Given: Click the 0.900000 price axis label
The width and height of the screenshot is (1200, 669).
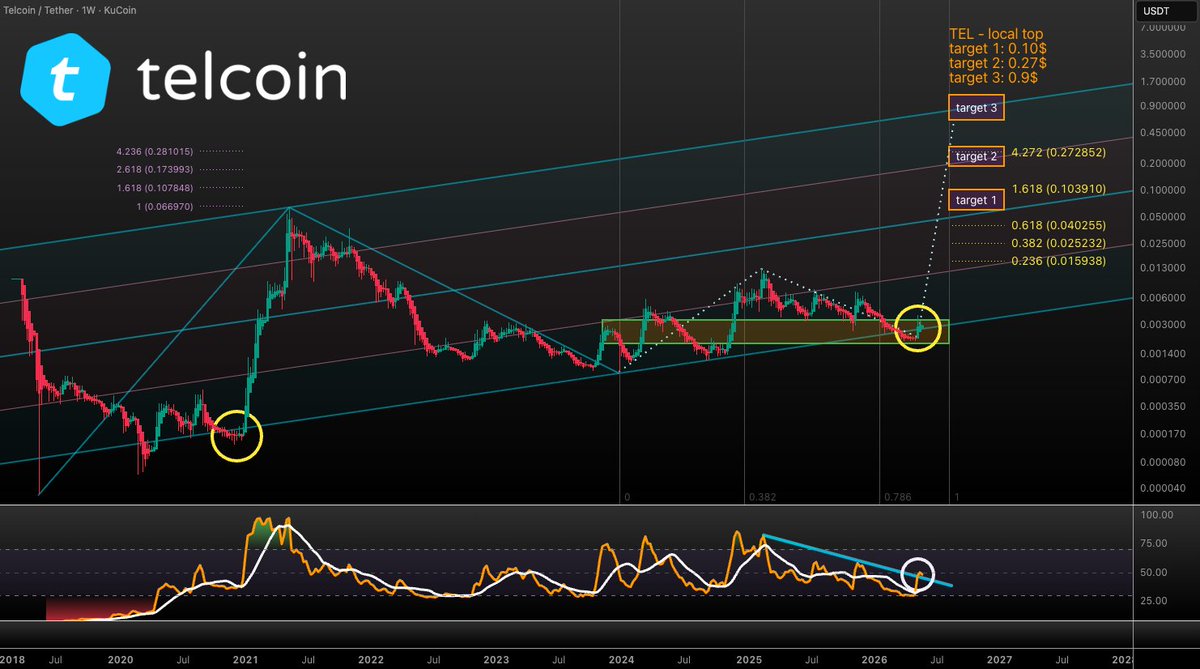Looking at the screenshot, I should [1161, 106].
